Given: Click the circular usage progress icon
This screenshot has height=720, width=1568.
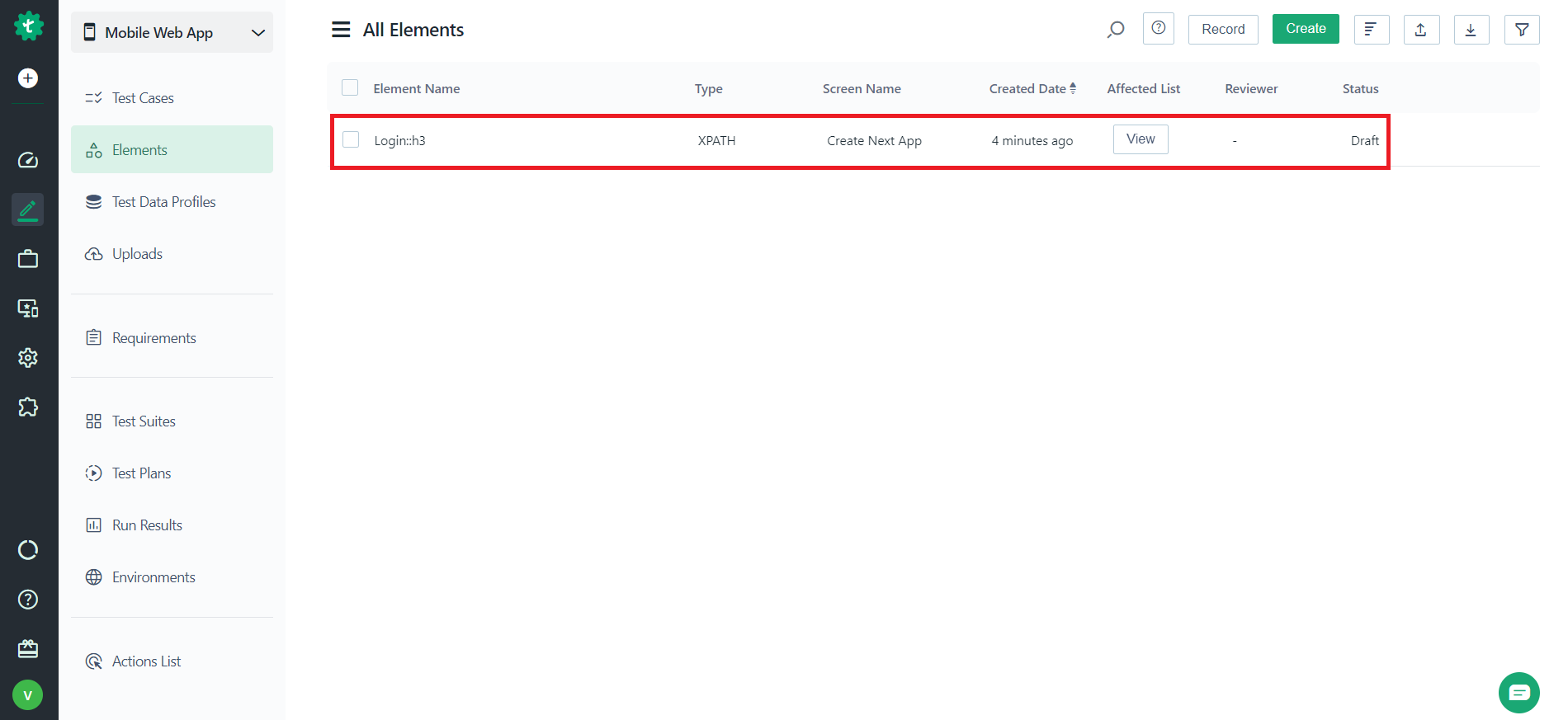Looking at the screenshot, I should [x=28, y=550].
